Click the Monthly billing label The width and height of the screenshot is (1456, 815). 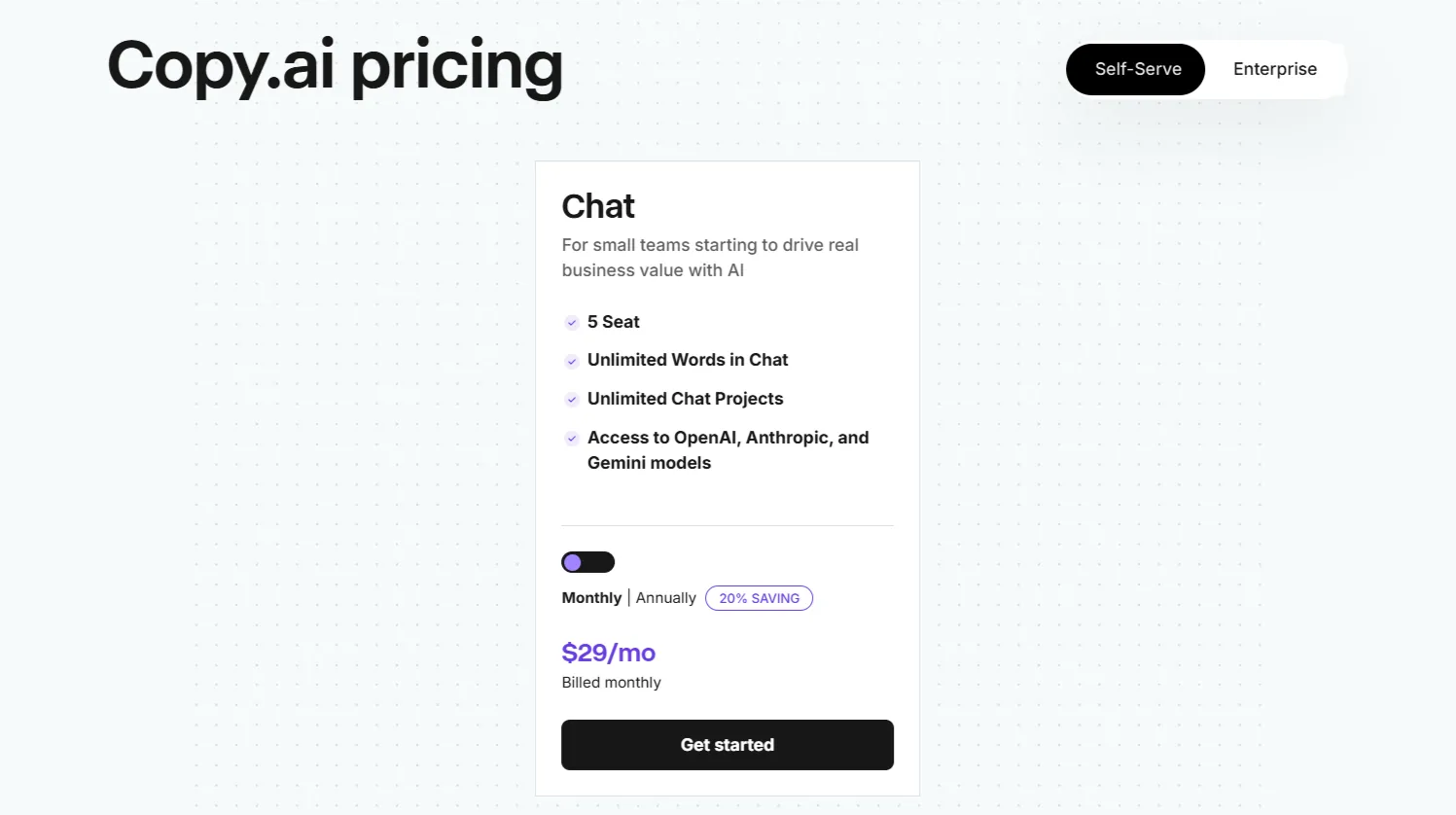click(x=591, y=598)
